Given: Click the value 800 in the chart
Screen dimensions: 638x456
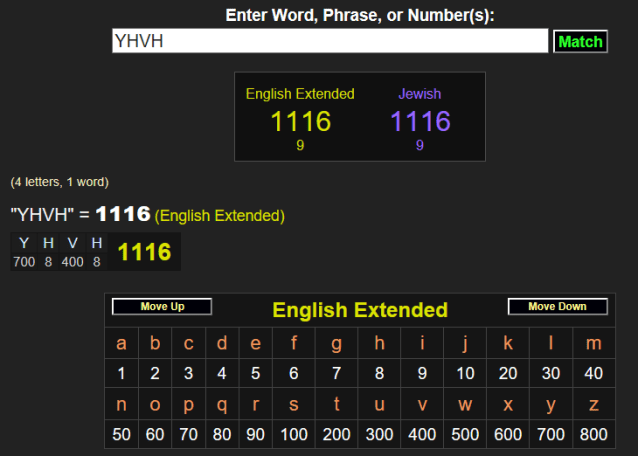Looking at the screenshot, I should point(594,434).
